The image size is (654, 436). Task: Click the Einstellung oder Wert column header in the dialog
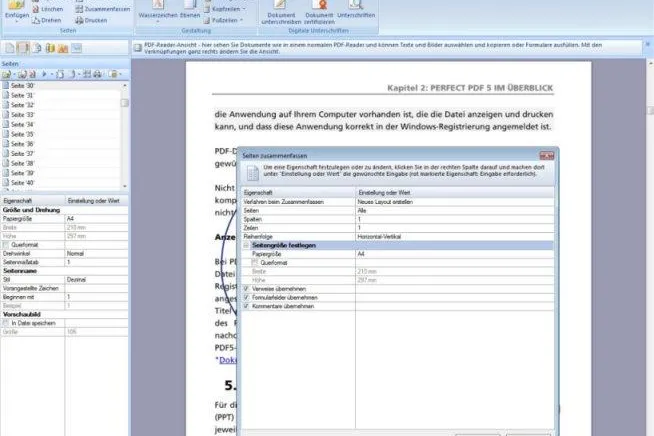[455, 193]
